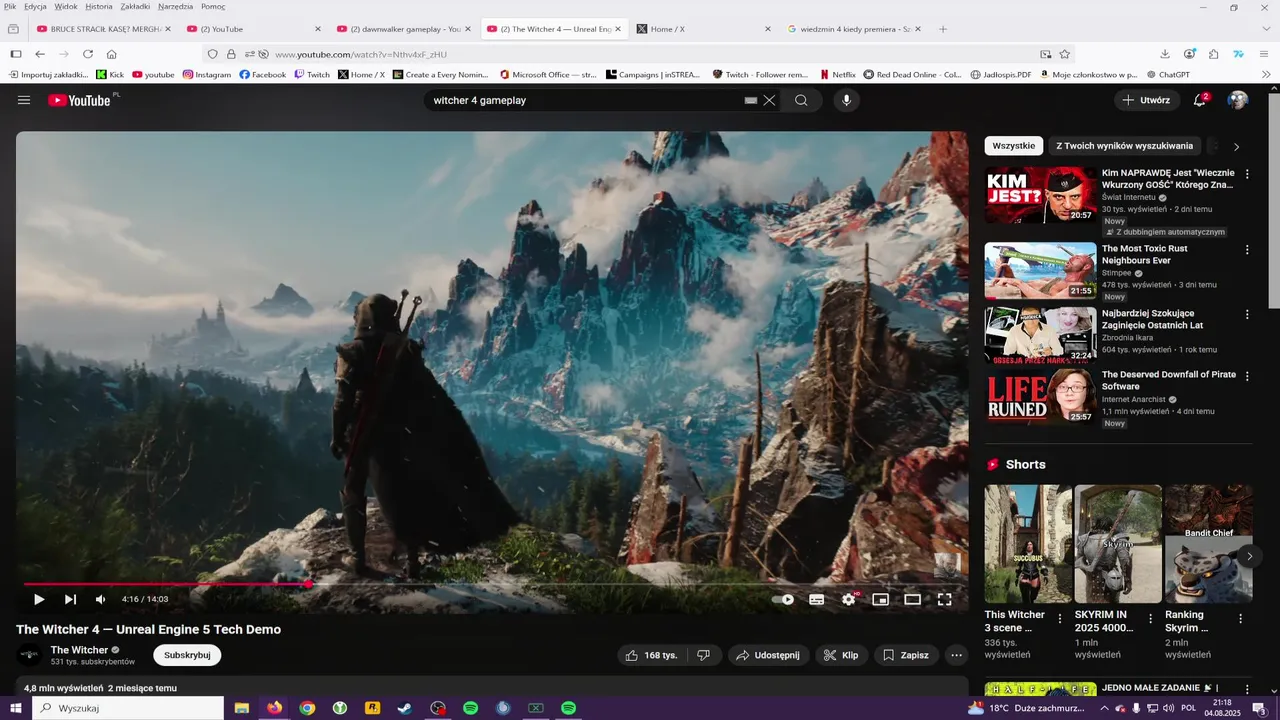
Task: Open the YouTube hamburger guide menu
Action: pyautogui.click(x=24, y=100)
